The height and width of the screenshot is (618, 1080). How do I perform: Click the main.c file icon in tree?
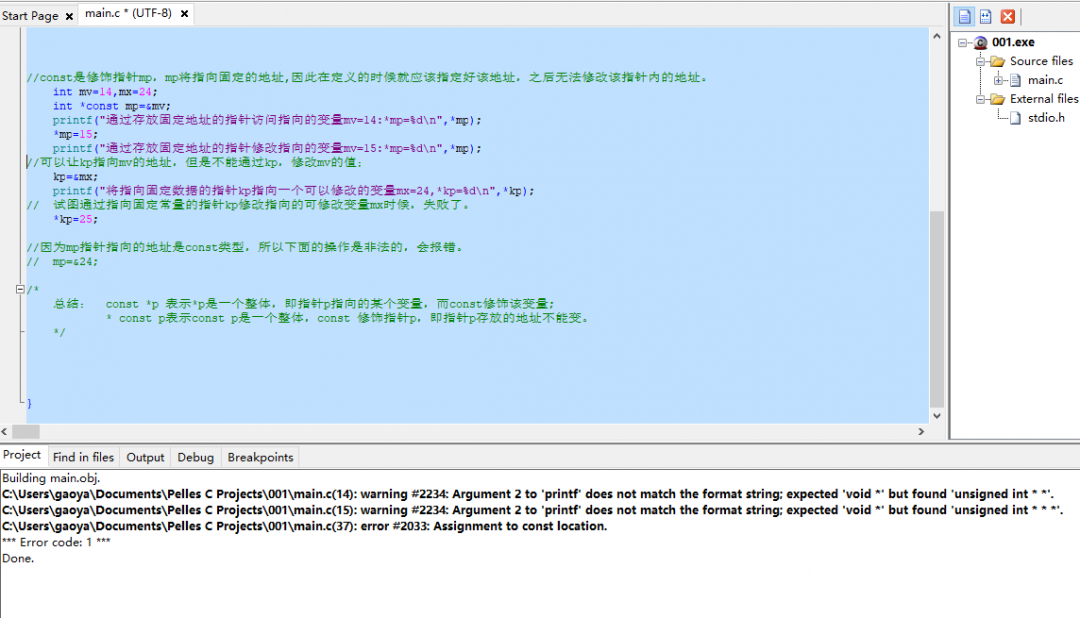1015,81
